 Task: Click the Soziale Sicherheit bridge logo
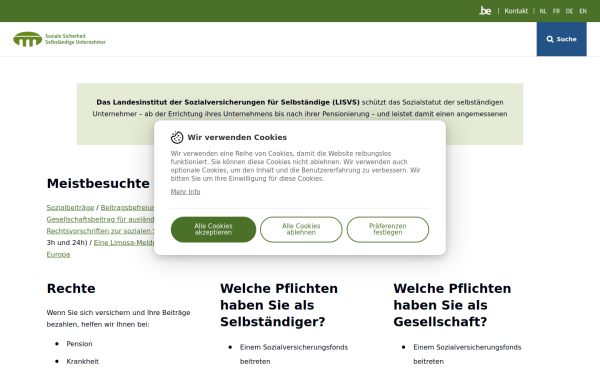59,39
